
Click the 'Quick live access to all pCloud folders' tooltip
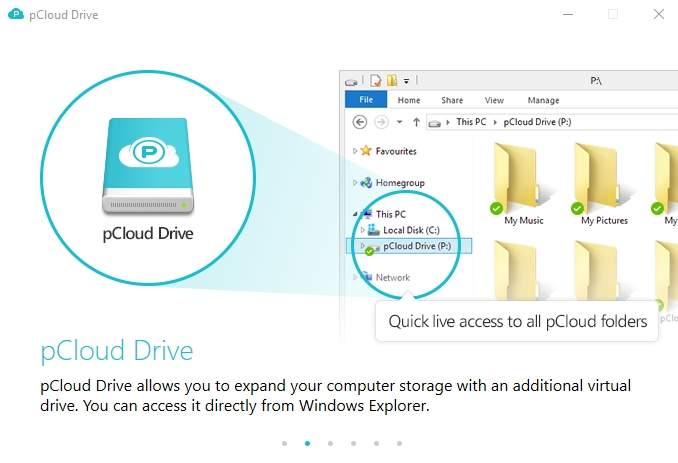(x=517, y=321)
